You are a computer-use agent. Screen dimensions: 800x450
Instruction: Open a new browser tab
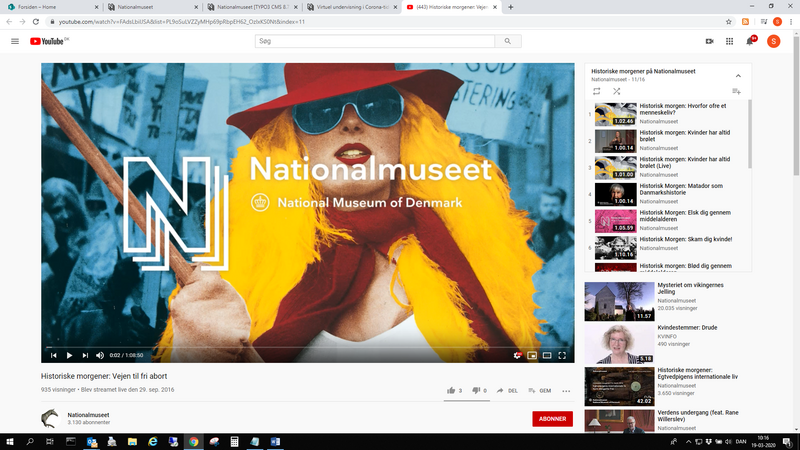click(511, 7)
